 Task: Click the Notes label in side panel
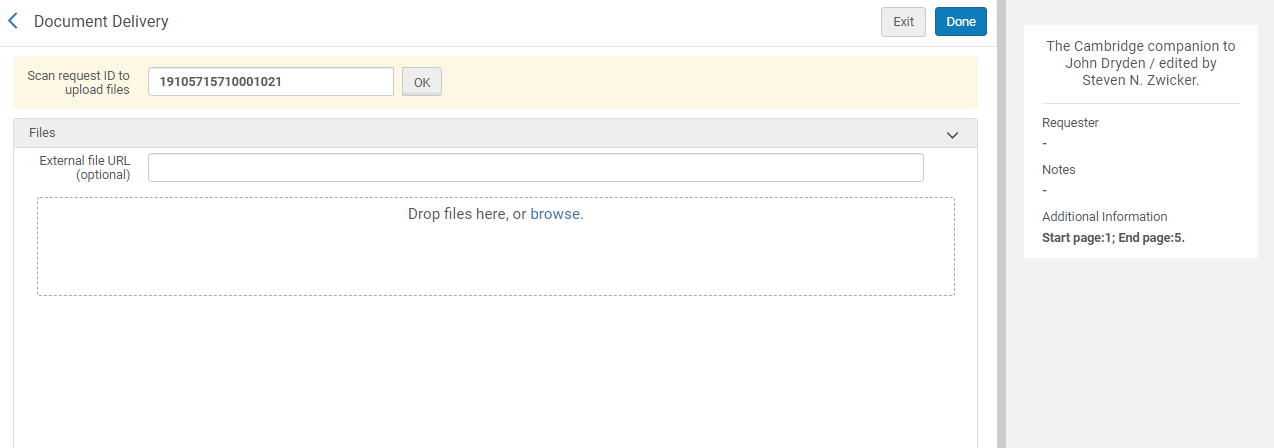[x=1058, y=170]
